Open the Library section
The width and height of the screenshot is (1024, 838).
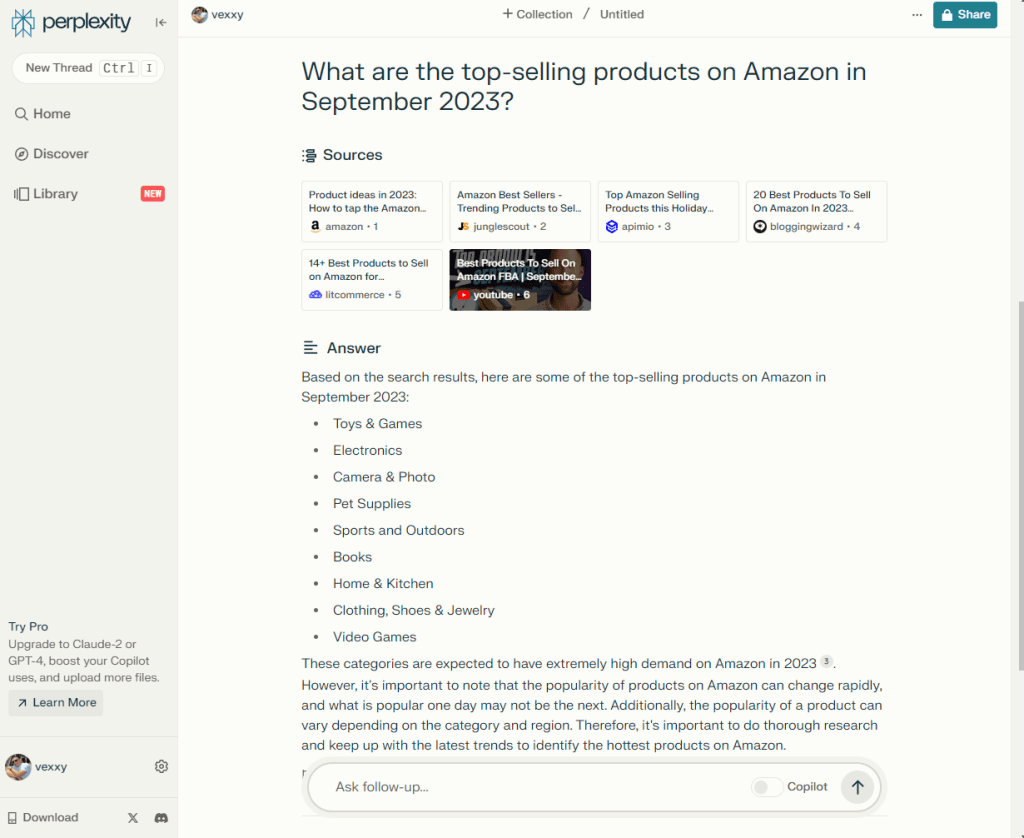pos(46,193)
